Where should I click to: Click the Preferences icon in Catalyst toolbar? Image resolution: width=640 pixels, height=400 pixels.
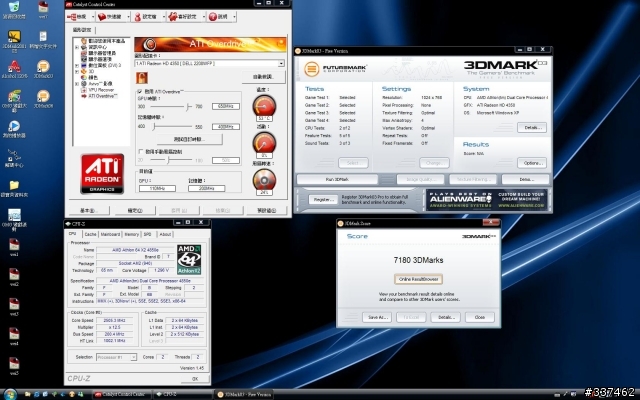point(173,16)
